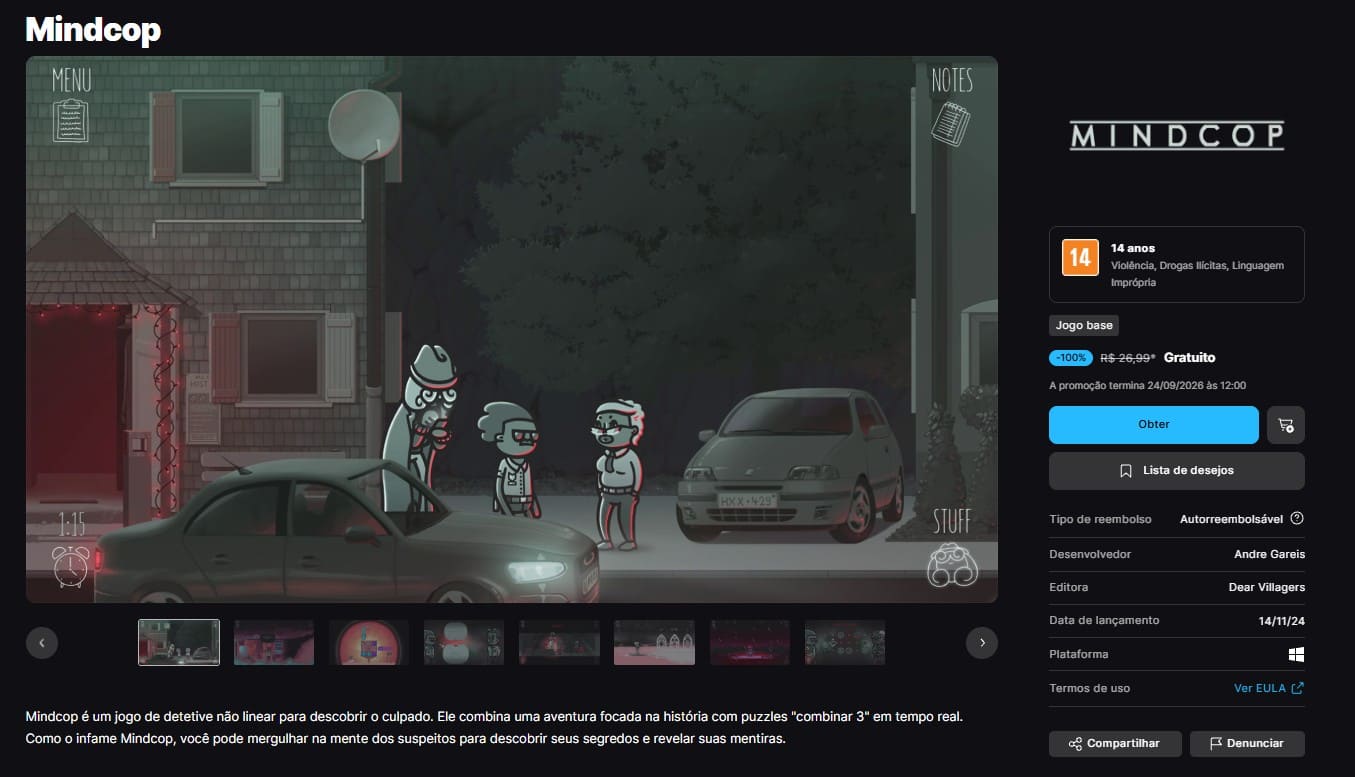Select the first screenshot thumbnail
Image resolution: width=1355 pixels, height=777 pixels.
[x=179, y=643]
